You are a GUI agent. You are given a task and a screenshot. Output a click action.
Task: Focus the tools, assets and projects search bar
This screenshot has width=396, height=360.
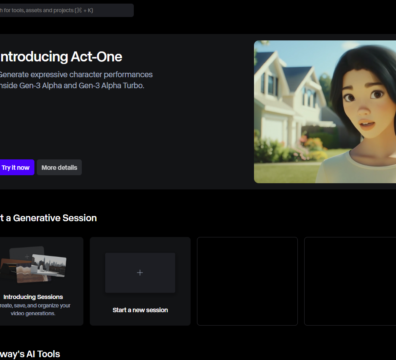(x=66, y=10)
